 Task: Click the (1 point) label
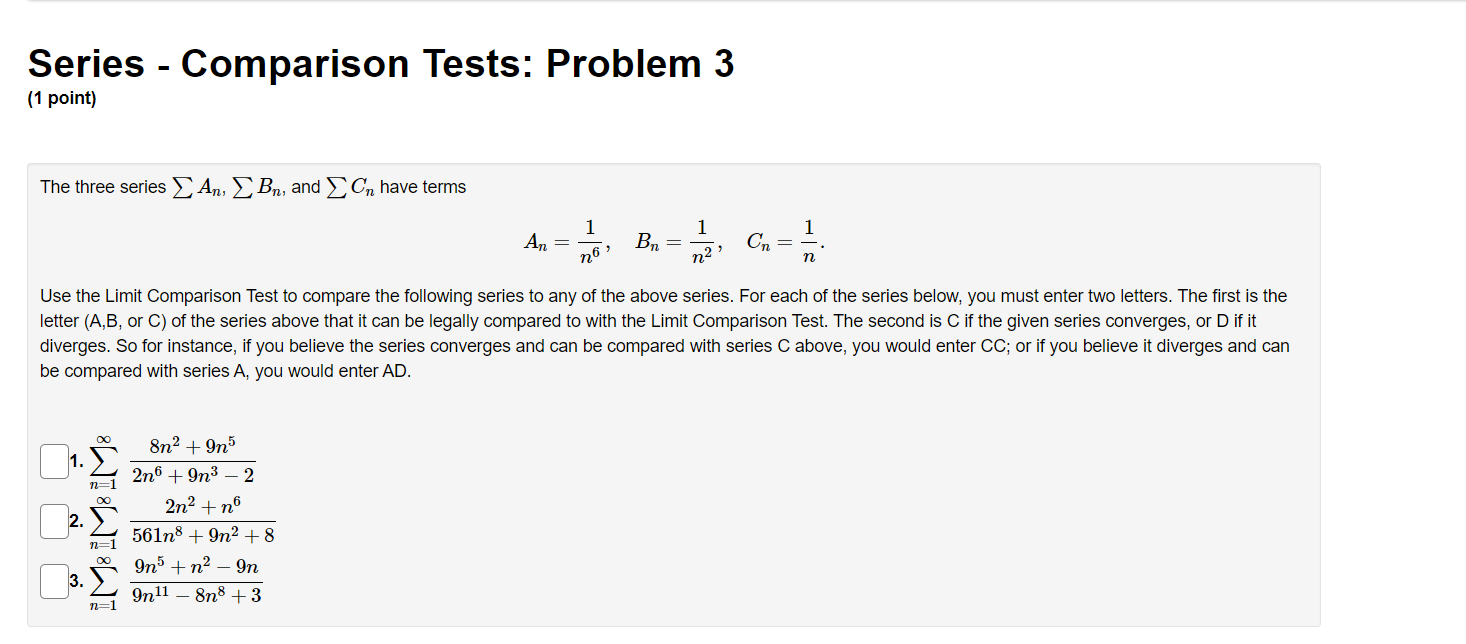[x=61, y=97]
